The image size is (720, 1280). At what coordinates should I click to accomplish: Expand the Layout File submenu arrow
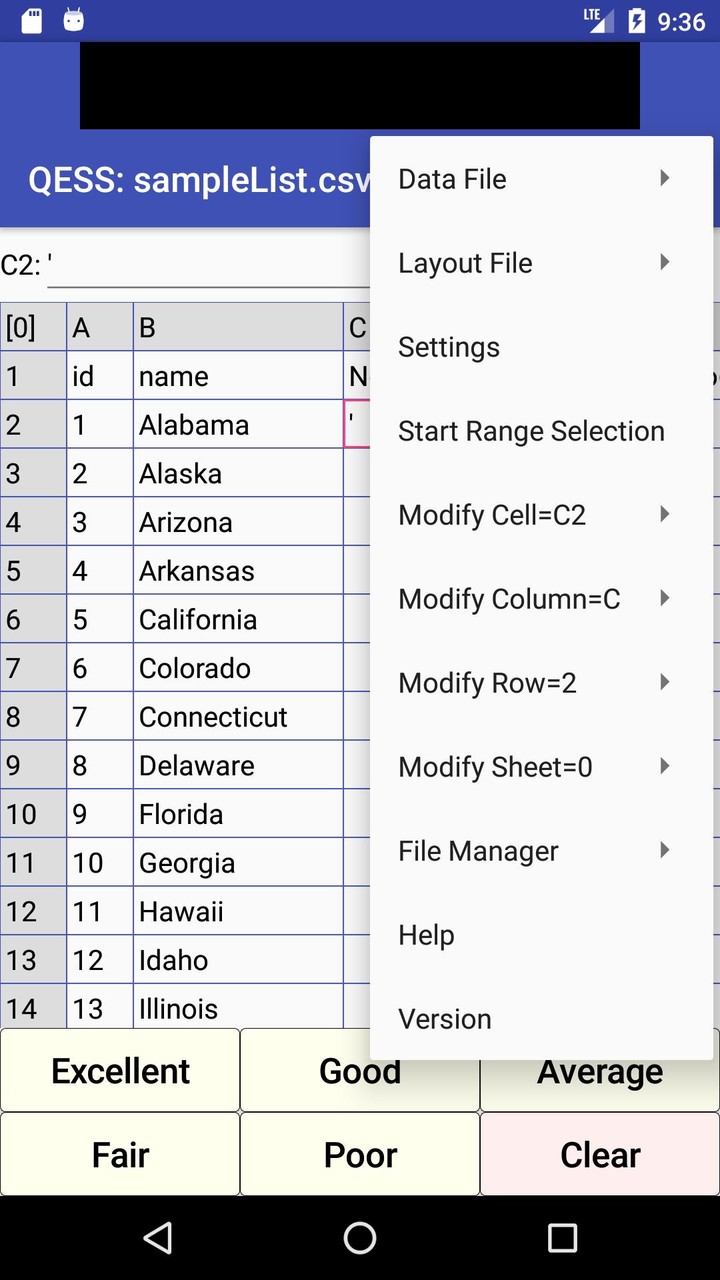click(664, 263)
